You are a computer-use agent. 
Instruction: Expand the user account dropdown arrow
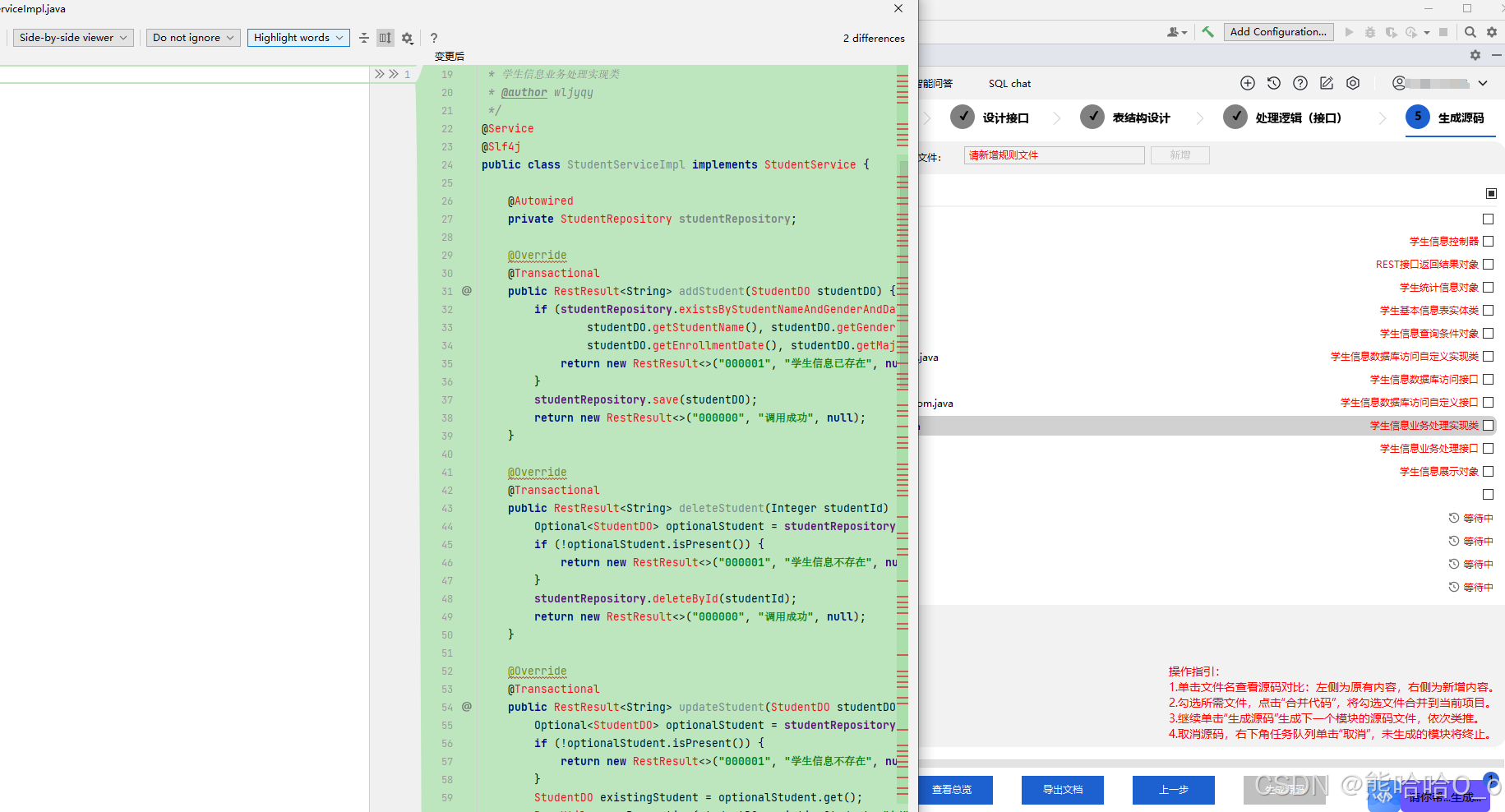pyautogui.click(x=1483, y=83)
